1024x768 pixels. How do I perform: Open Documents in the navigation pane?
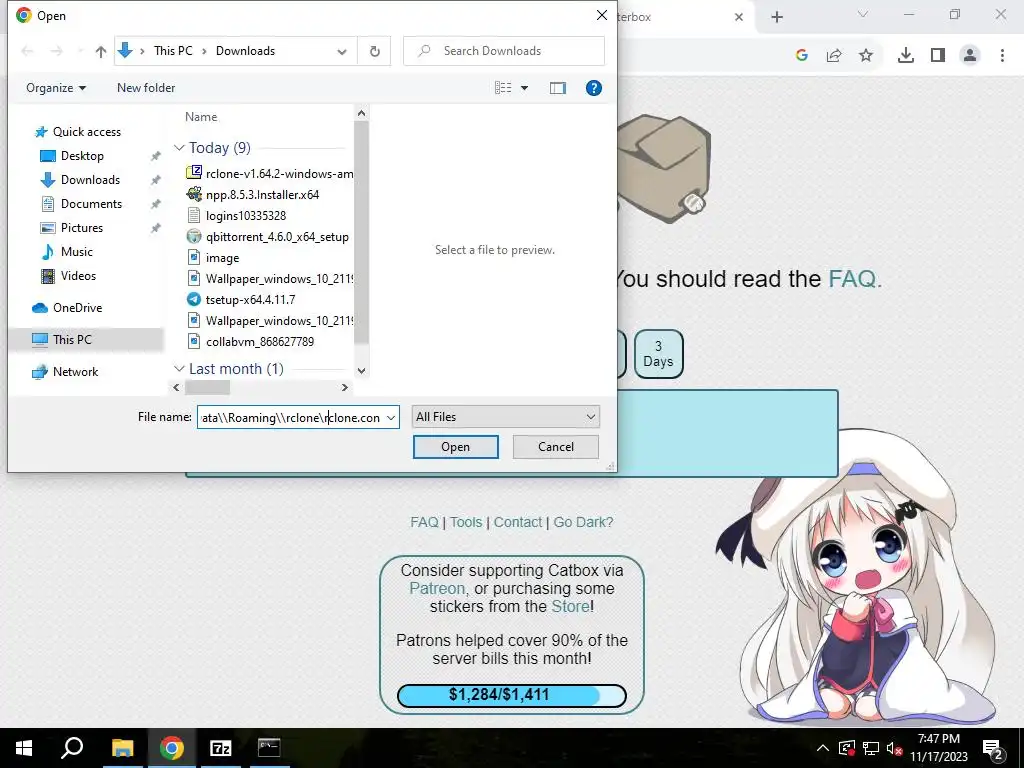click(91, 204)
